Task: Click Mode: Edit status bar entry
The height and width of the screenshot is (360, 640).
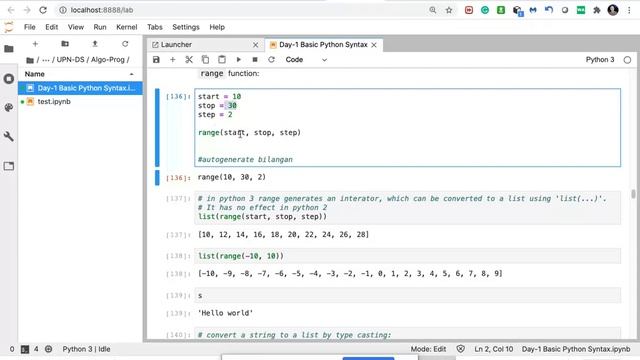Action: pyautogui.click(x=428, y=349)
